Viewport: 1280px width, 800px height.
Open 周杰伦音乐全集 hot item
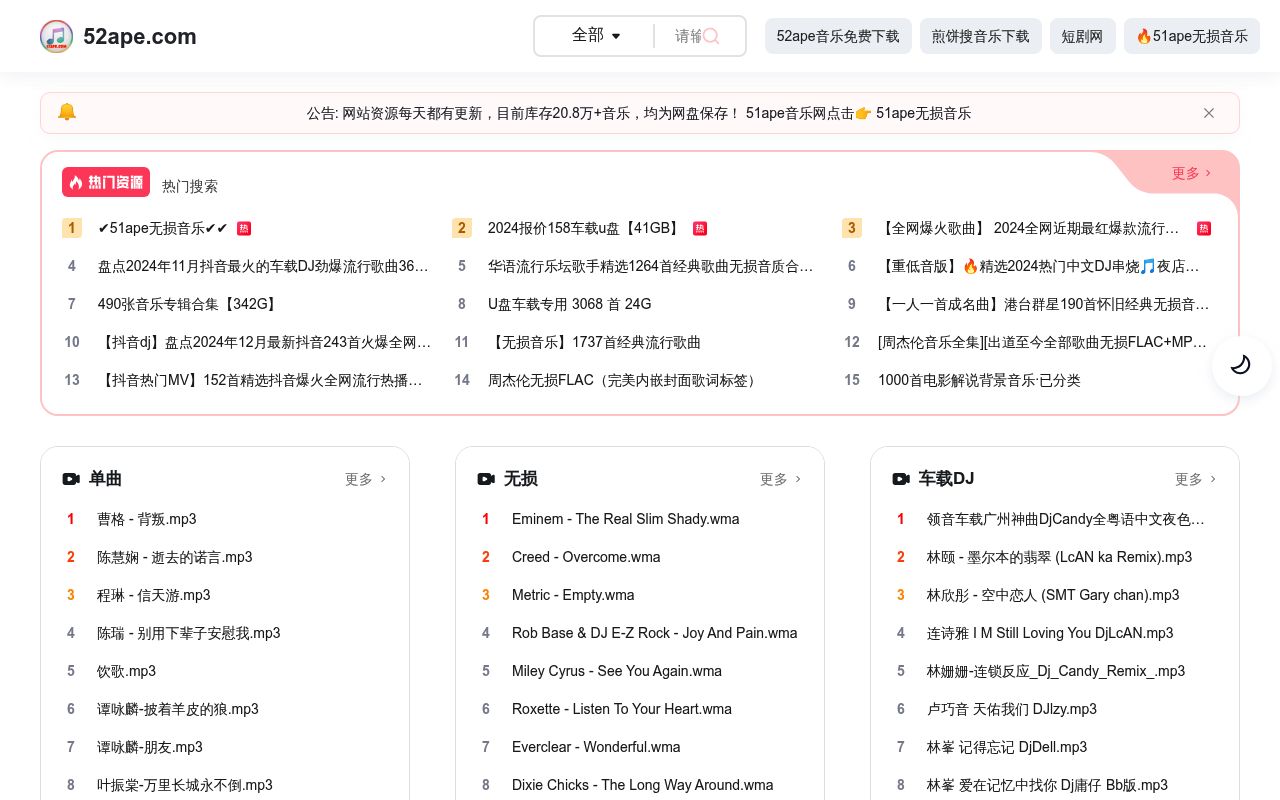(1043, 342)
